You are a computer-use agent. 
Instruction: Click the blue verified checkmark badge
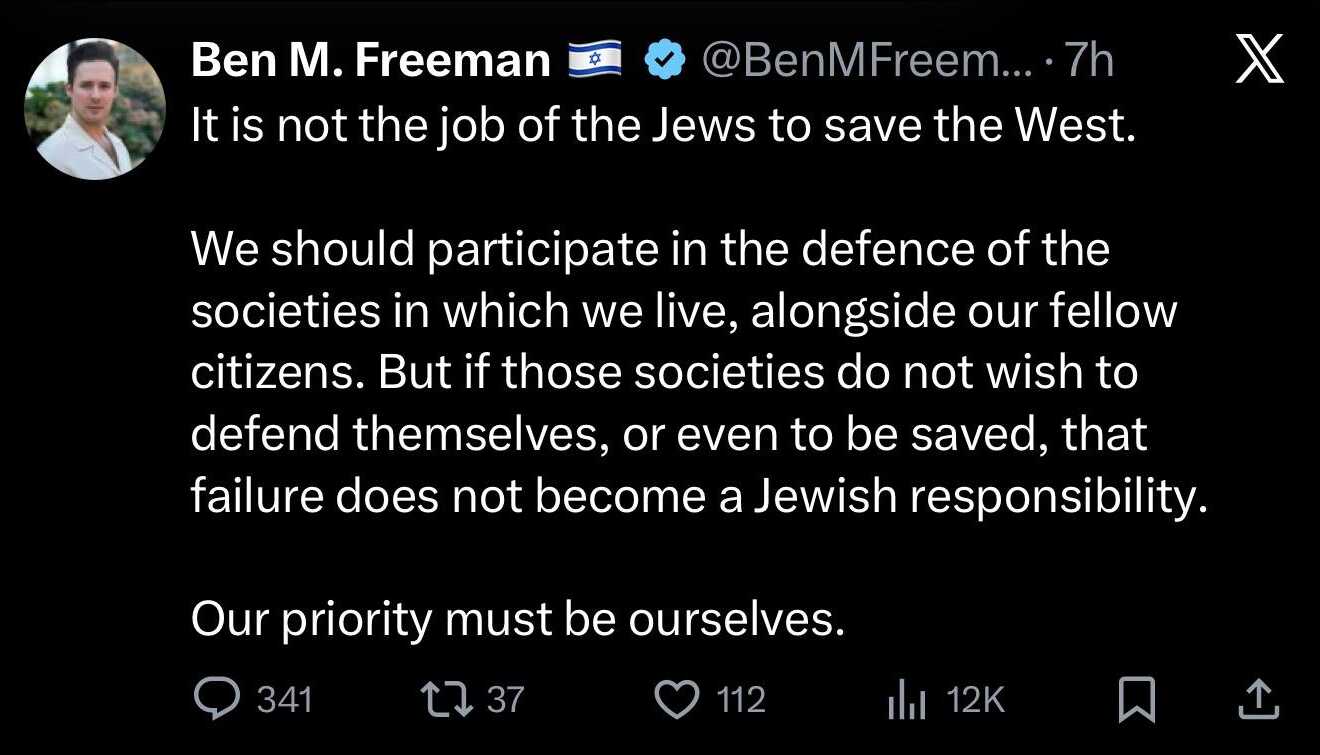[661, 63]
